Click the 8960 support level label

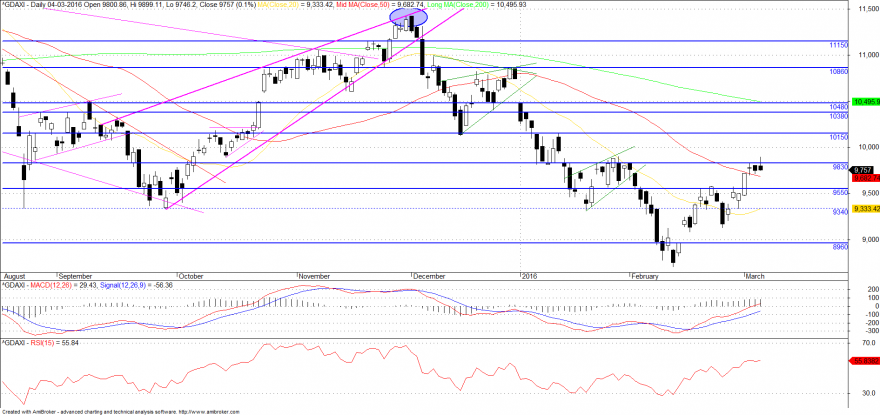point(840,247)
